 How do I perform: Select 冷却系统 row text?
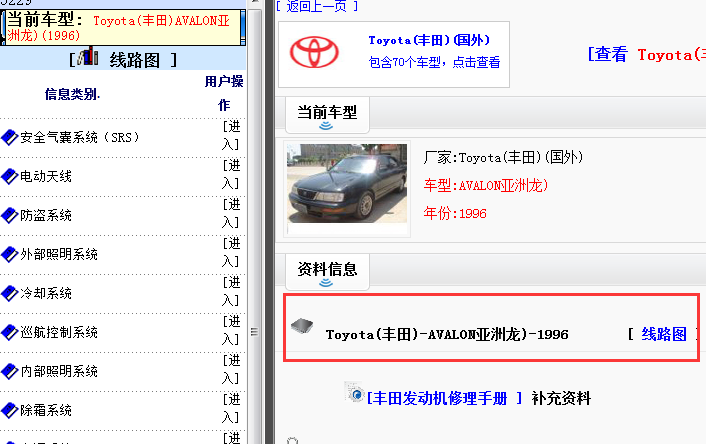[46, 293]
